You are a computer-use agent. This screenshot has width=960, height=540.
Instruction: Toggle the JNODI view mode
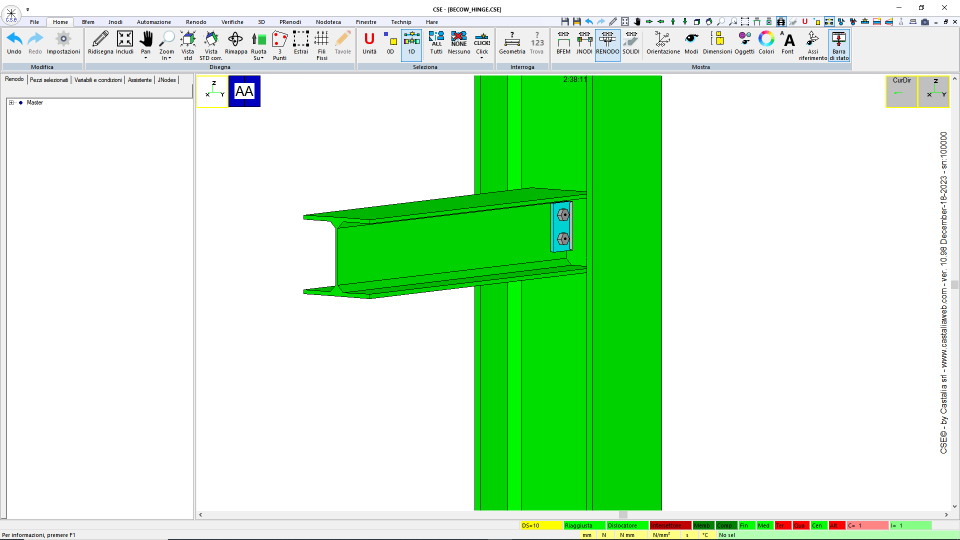pos(584,43)
